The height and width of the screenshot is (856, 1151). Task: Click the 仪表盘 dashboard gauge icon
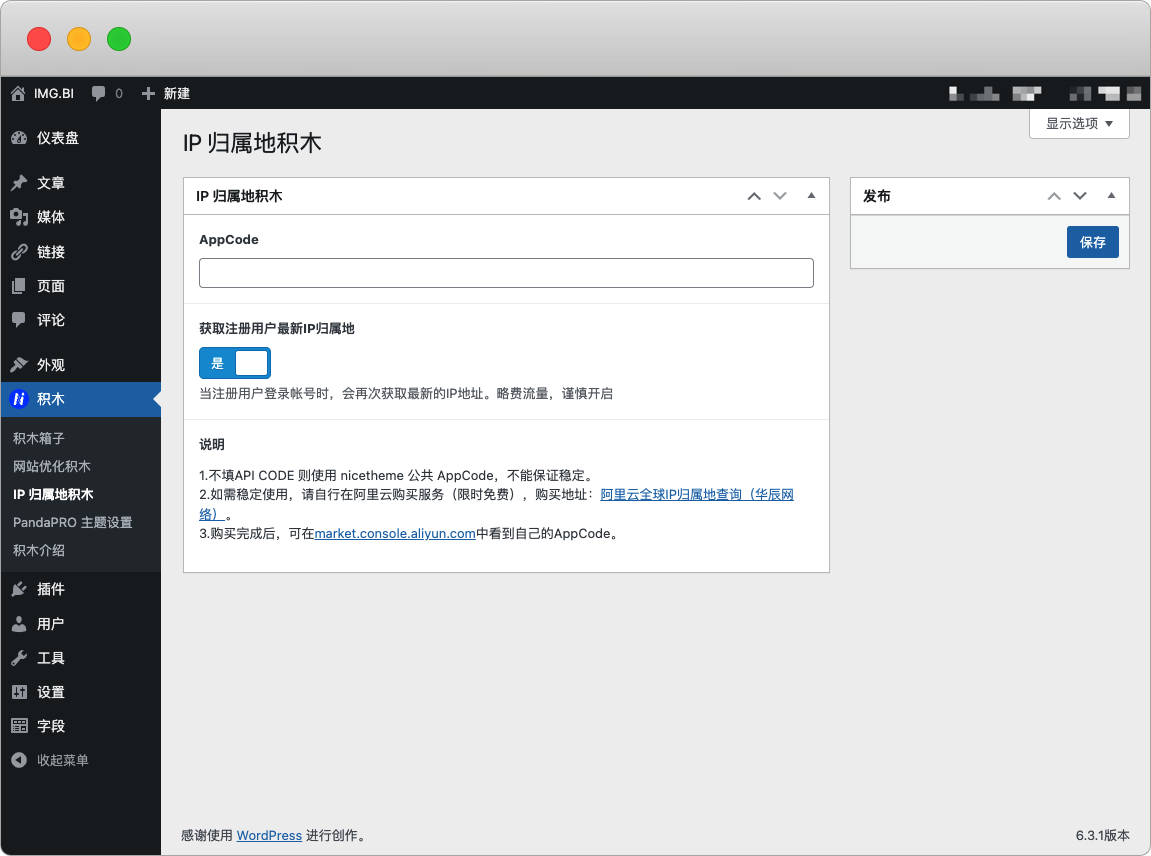pyautogui.click(x=19, y=138)
